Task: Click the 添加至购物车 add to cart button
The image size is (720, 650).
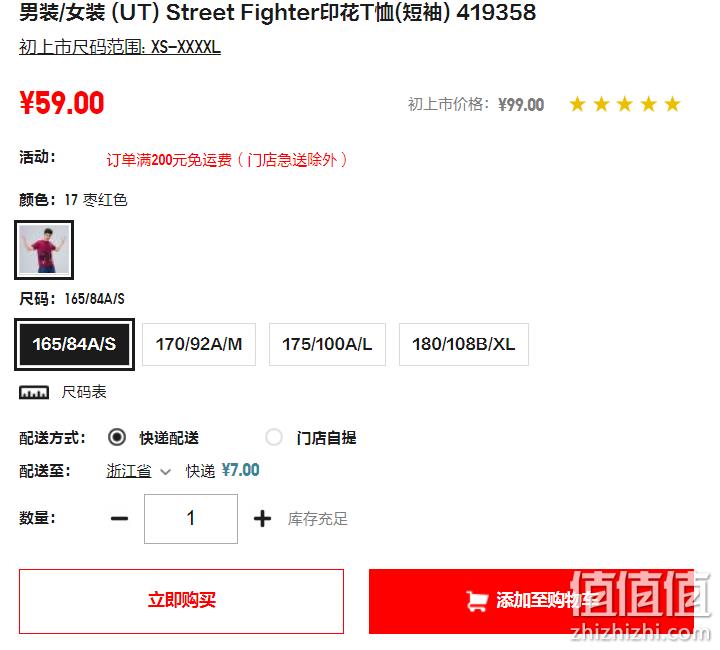Action: pyautogui.click(x=531, y=601)
